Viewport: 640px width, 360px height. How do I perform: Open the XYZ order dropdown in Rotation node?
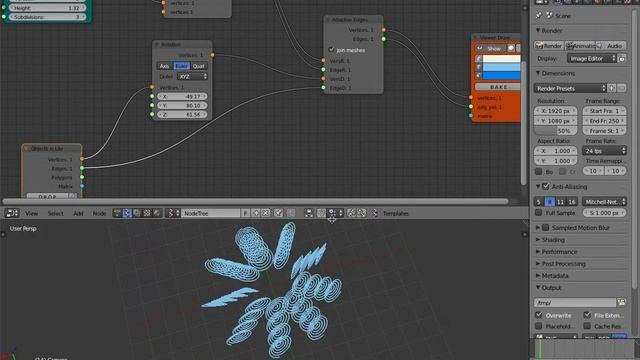coord(192,76)
